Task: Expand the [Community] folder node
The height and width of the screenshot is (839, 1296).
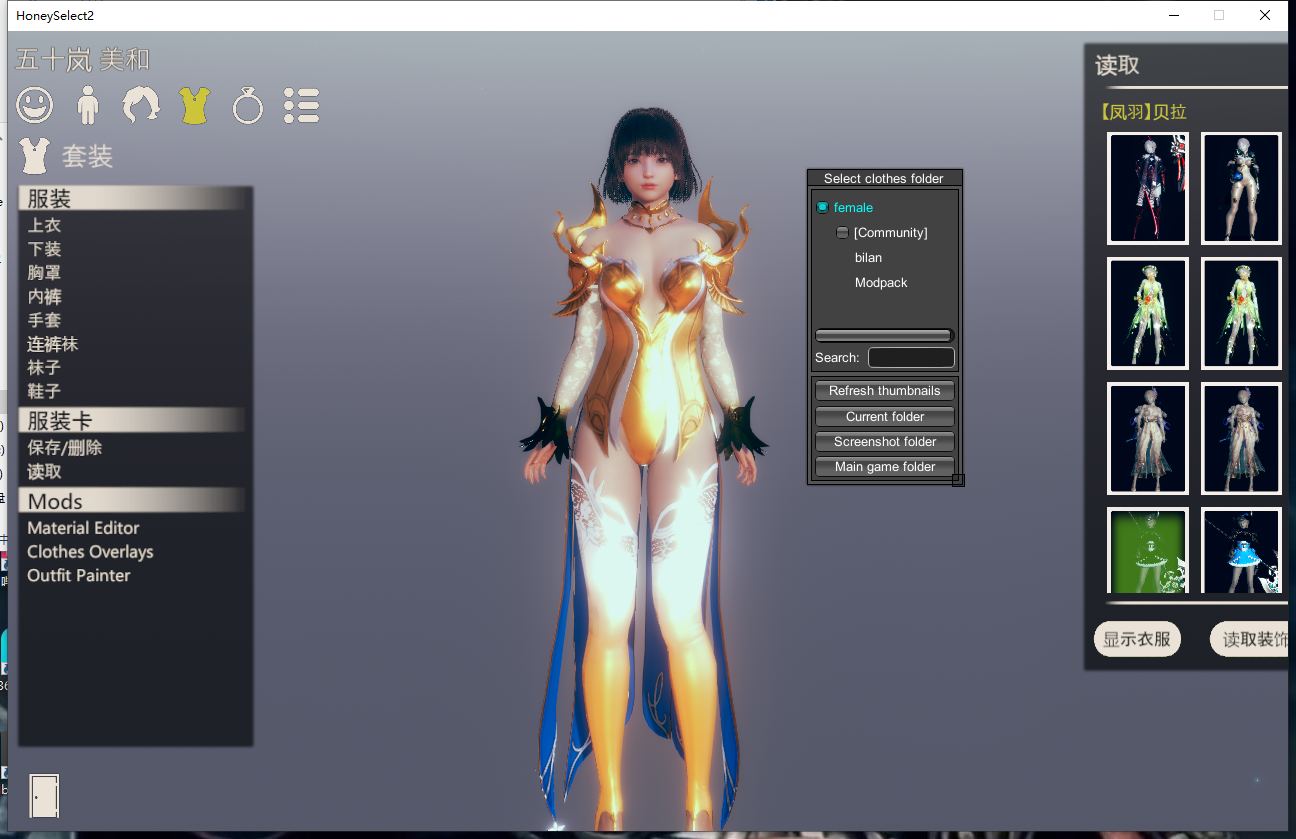Action: point(842,232)
